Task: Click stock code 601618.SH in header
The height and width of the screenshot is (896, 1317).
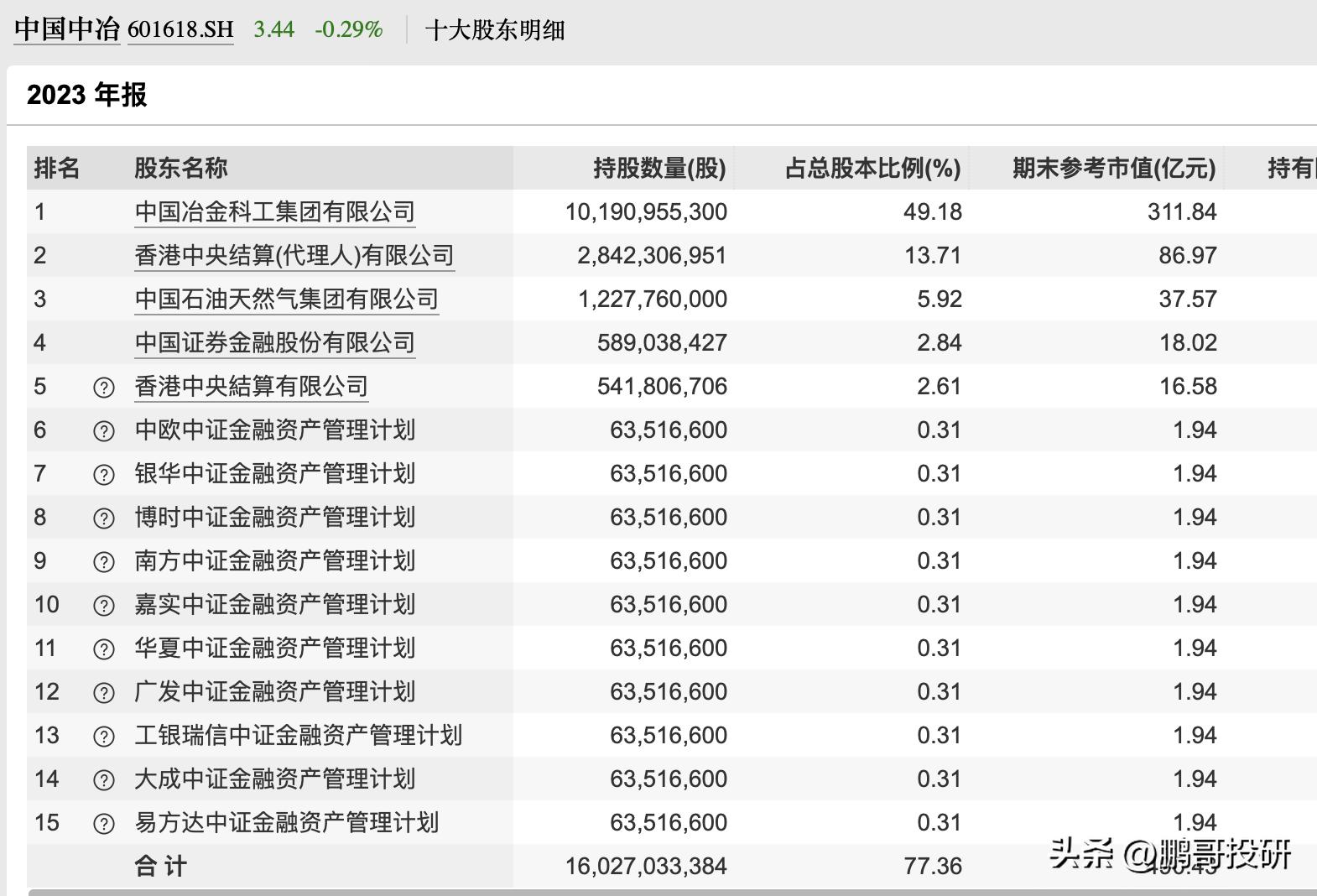Action: [x=180, y=29]
